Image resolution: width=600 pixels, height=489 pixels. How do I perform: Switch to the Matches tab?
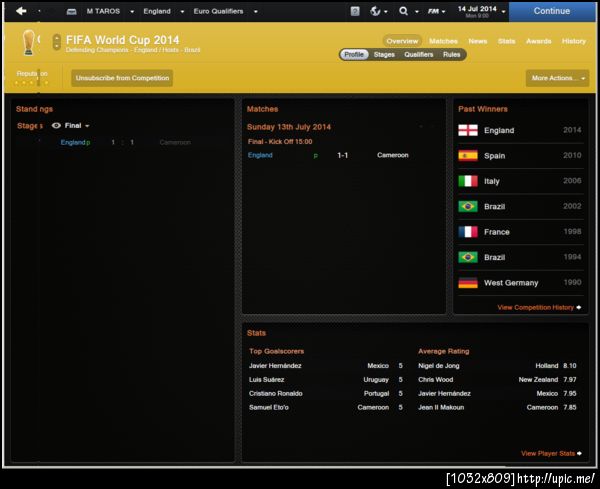tap(443, 41)
